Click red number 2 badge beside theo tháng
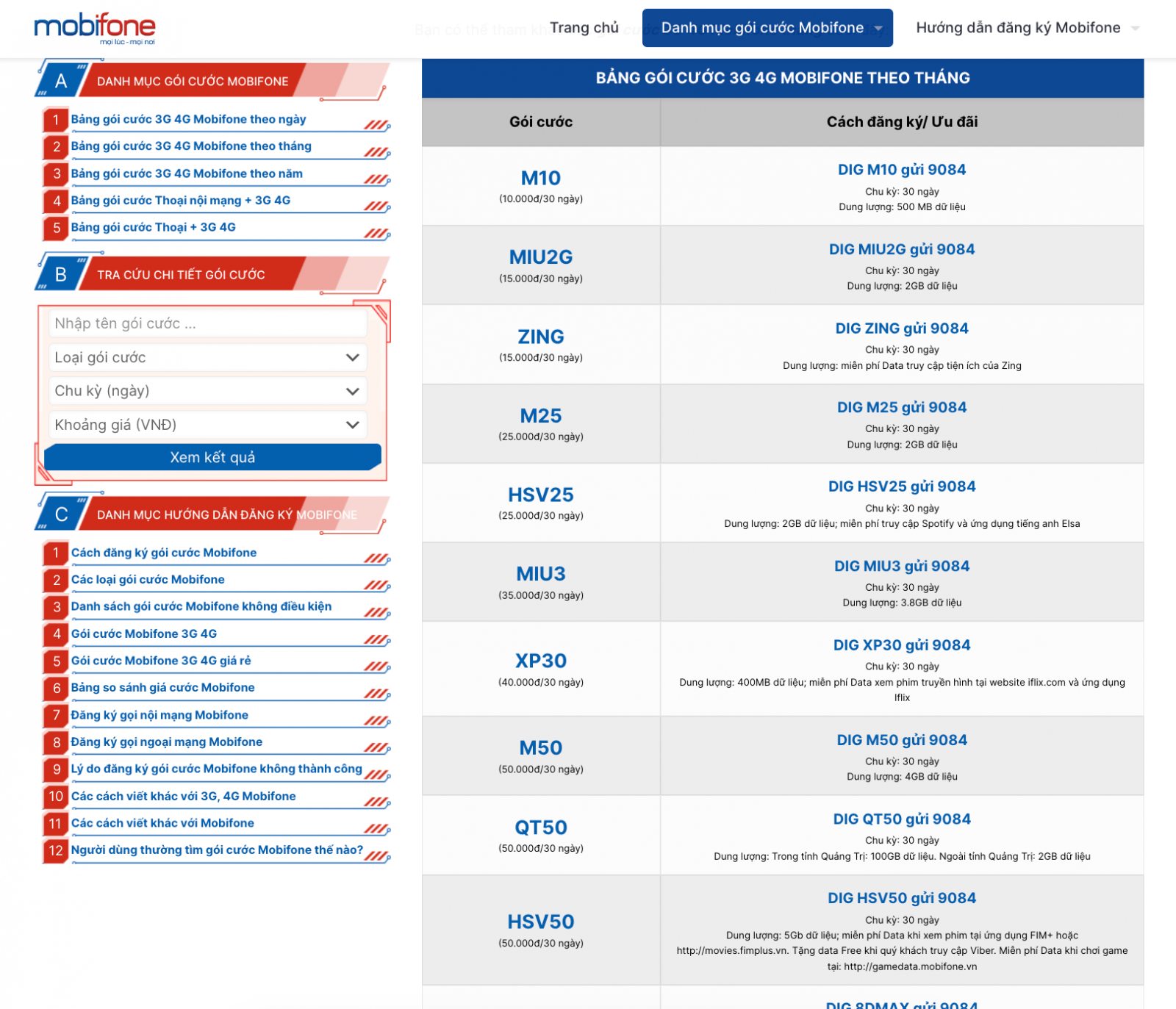Screen dimensions: 1176x1009 click(x=56, y=147)
